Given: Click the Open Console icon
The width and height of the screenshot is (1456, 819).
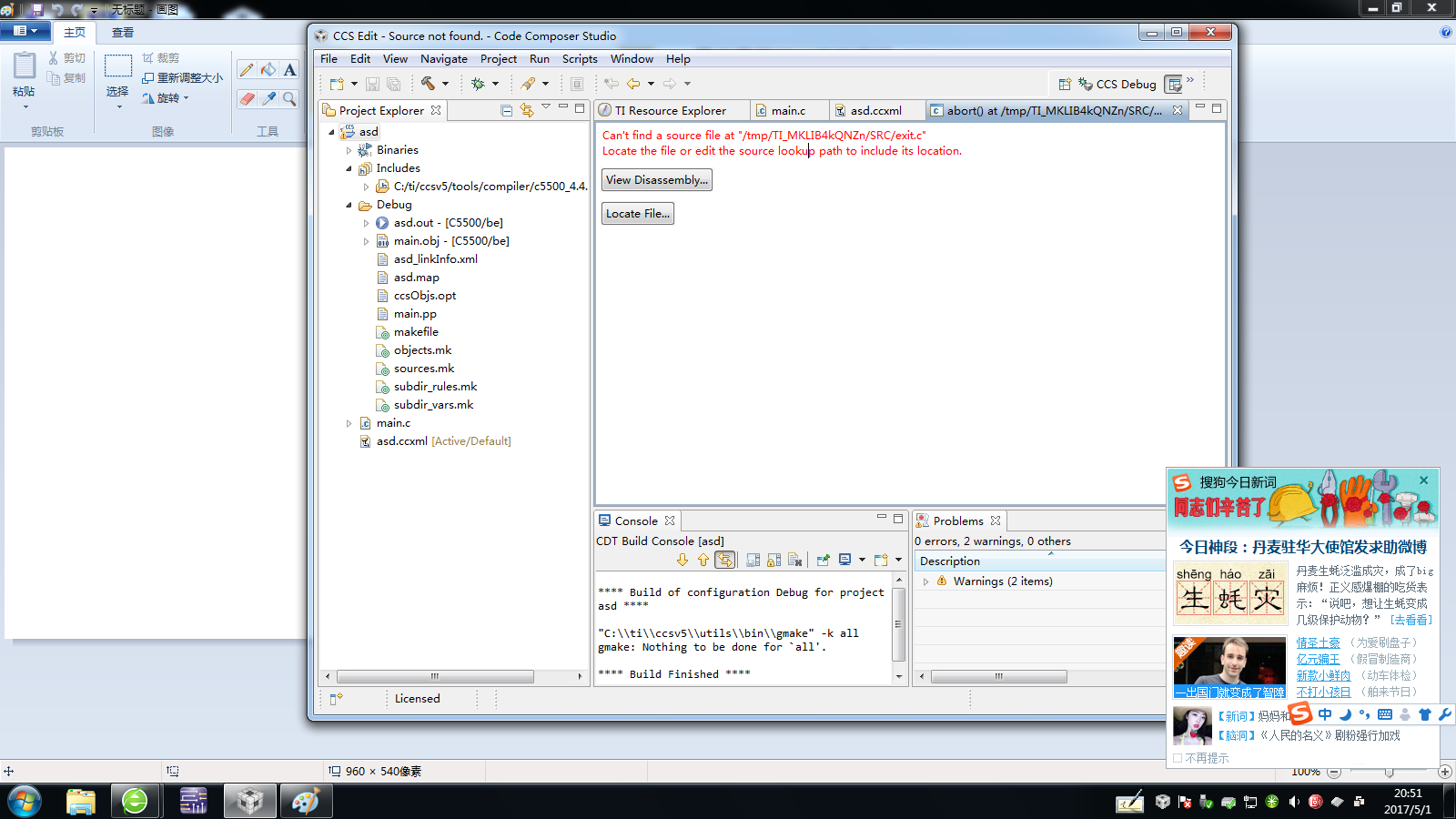Looking at the screenshot, I should click(x=881, y=560).
